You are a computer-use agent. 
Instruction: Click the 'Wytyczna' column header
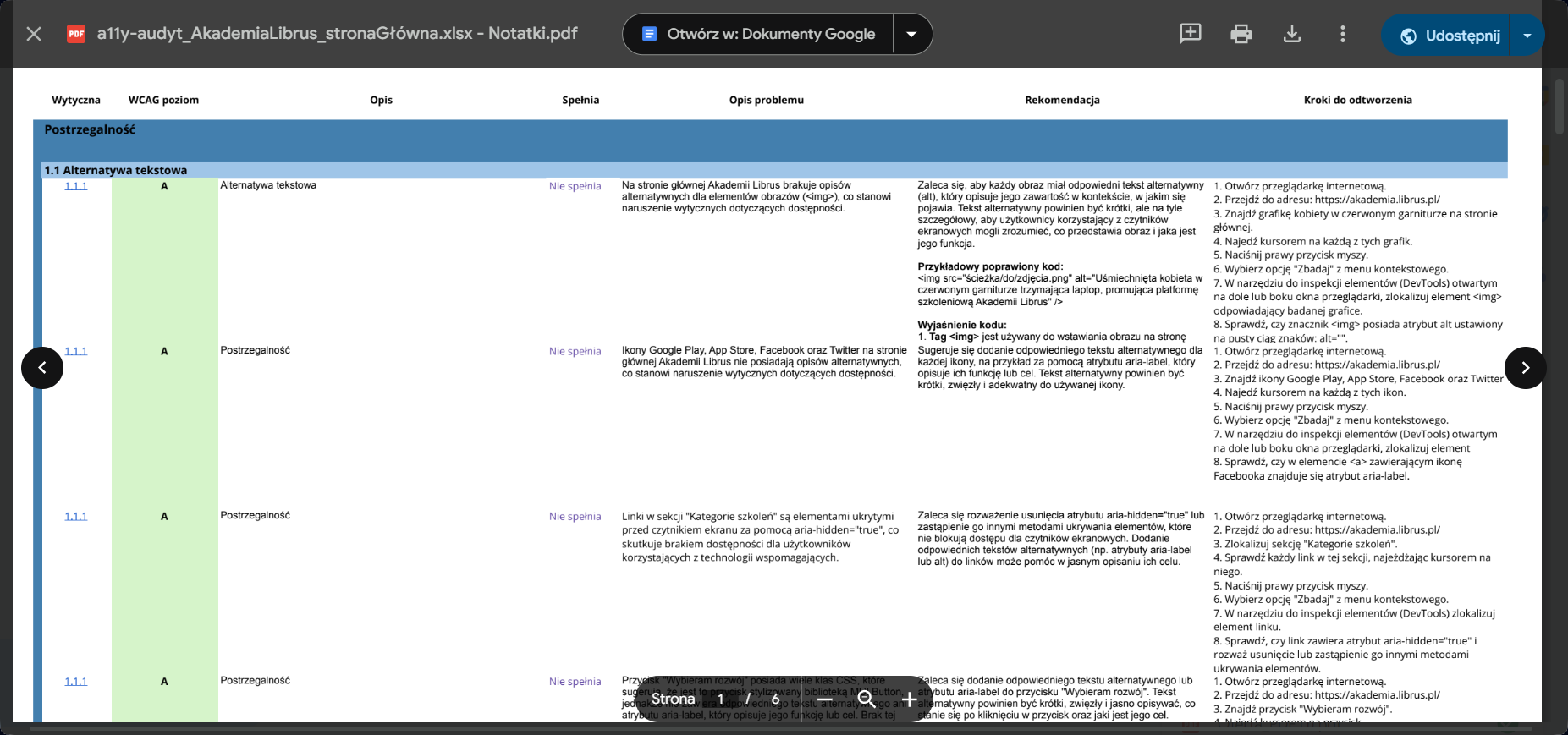tap(76, 100)
